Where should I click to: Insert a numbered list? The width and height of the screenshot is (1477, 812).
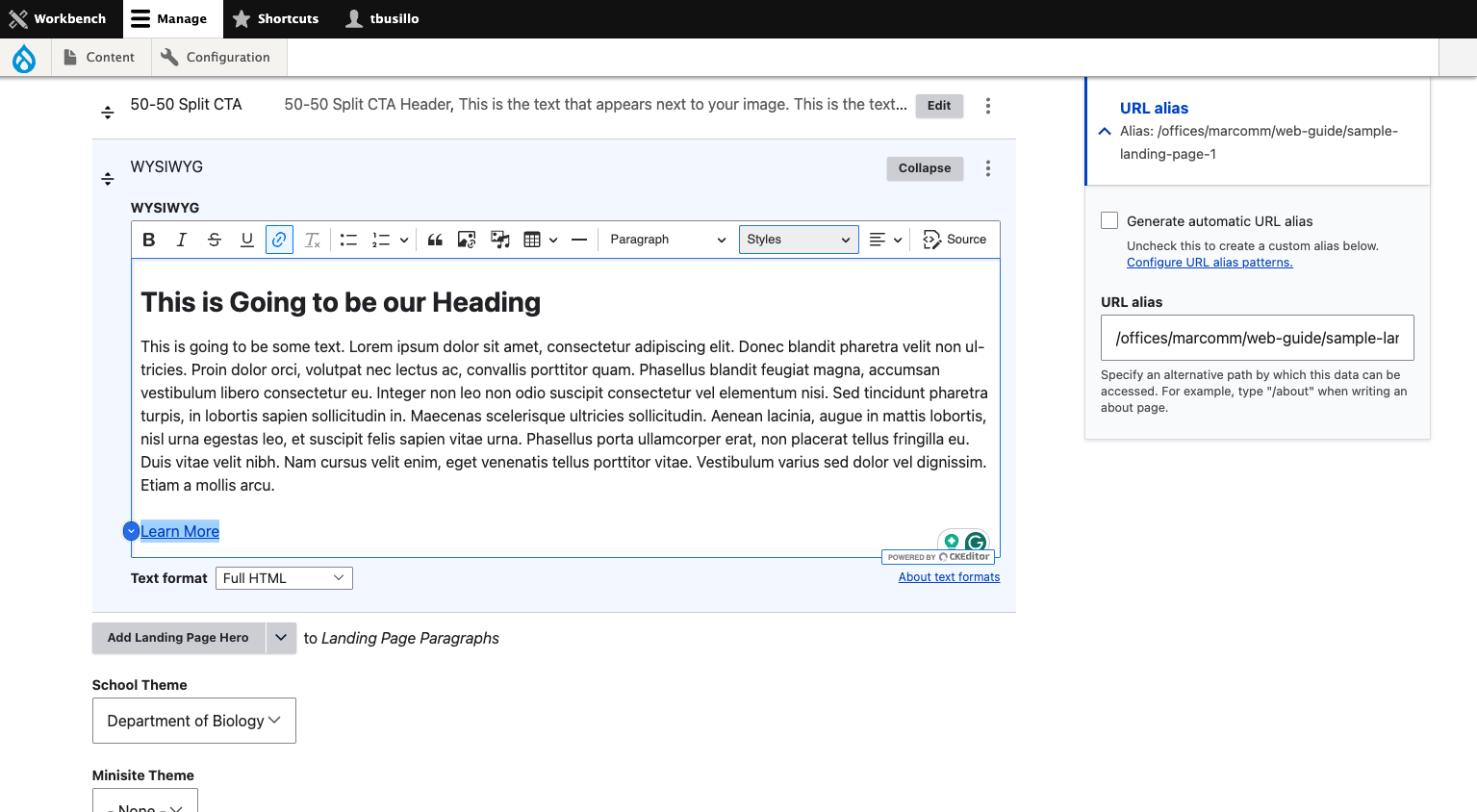pos(381,240)
